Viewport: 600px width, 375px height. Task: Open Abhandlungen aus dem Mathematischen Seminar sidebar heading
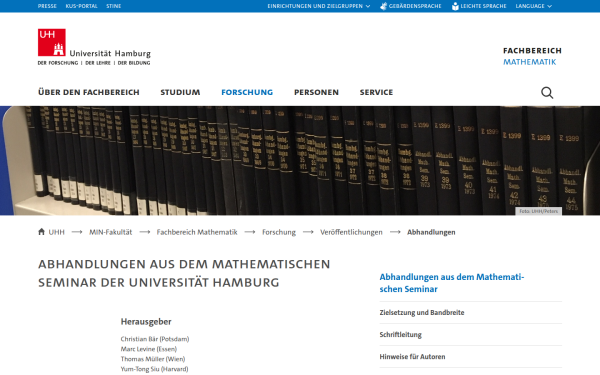tap(452, 283)
